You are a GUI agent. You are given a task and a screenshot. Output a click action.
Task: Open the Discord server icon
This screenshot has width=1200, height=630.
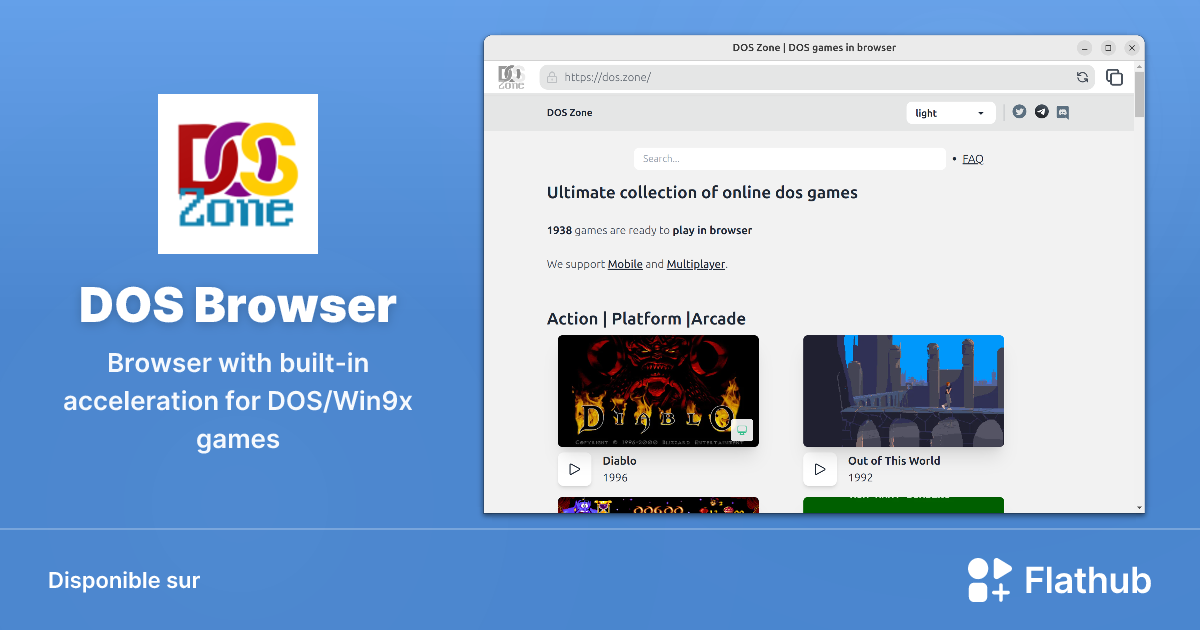pyautogui.click(x=1062, y=112)
